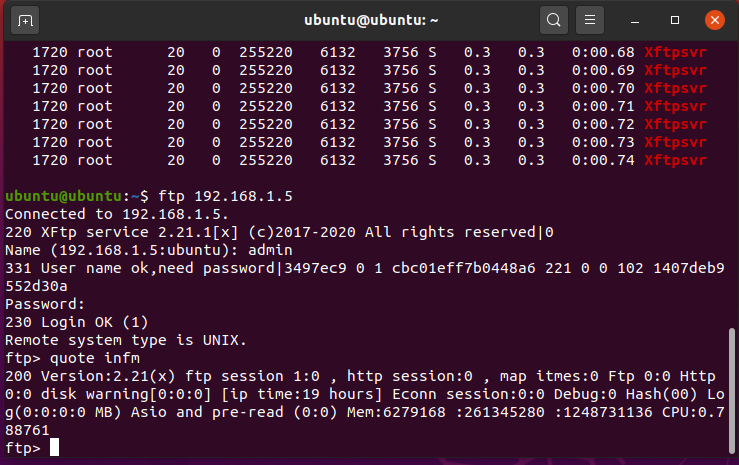The image size is (739, 465).
Task: Click the ftp prompt cursor block
Action: (x=55, y=447)
